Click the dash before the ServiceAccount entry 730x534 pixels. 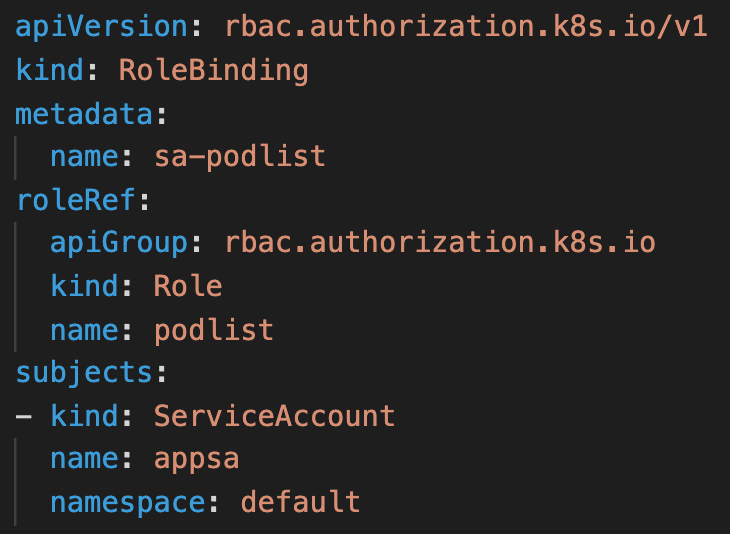pos(23,415)
